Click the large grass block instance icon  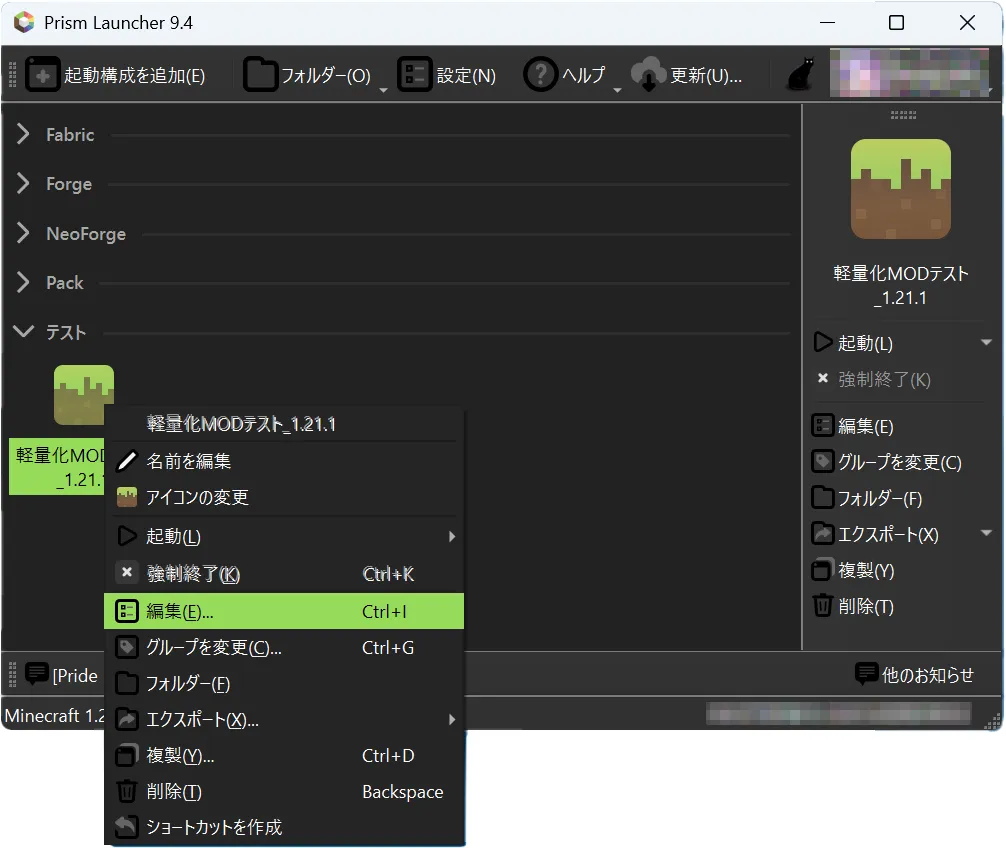pyautogui.click(x=900, y=189)
